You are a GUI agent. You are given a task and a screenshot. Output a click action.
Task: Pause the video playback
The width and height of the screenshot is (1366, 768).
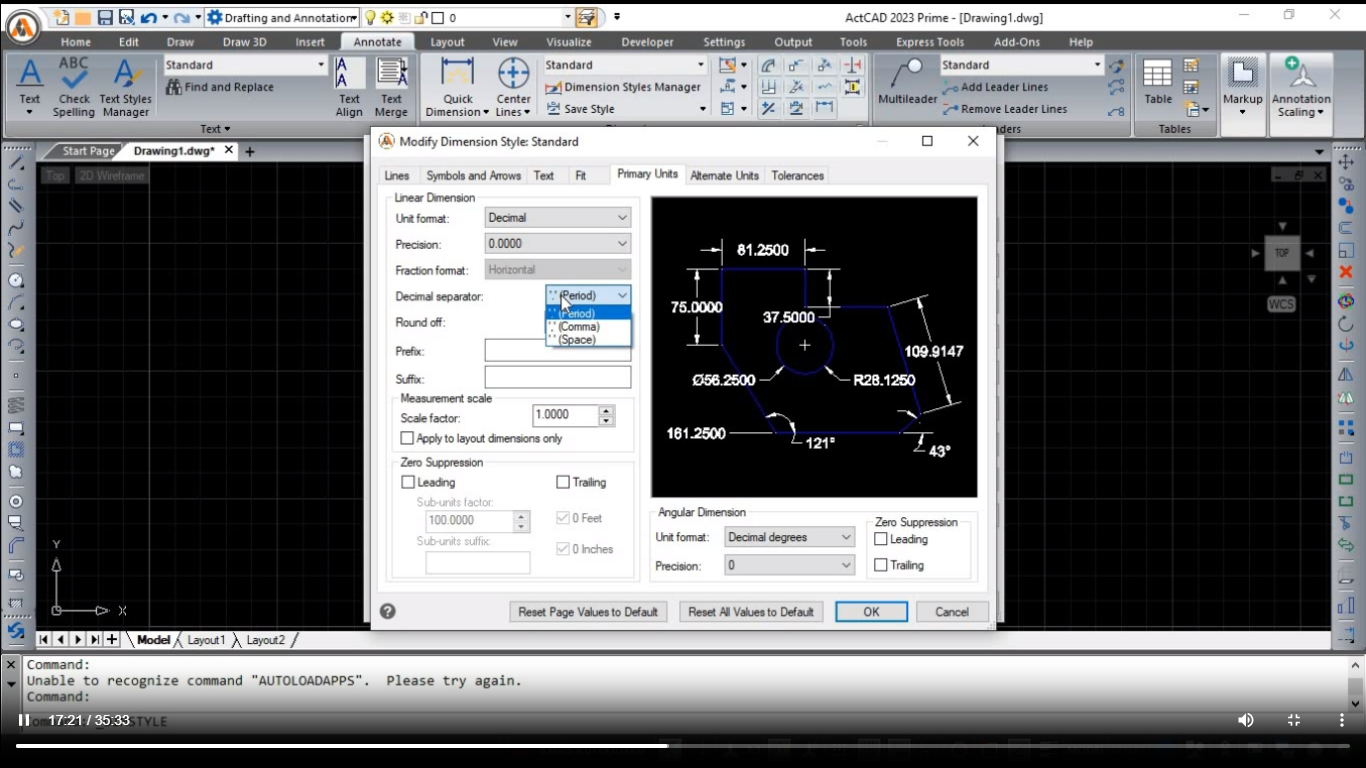[24, 720]
